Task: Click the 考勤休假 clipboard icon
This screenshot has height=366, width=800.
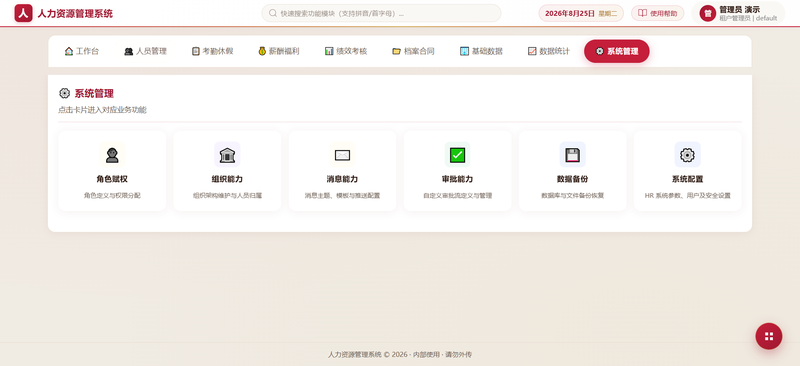Action: [x=196, y=51]
